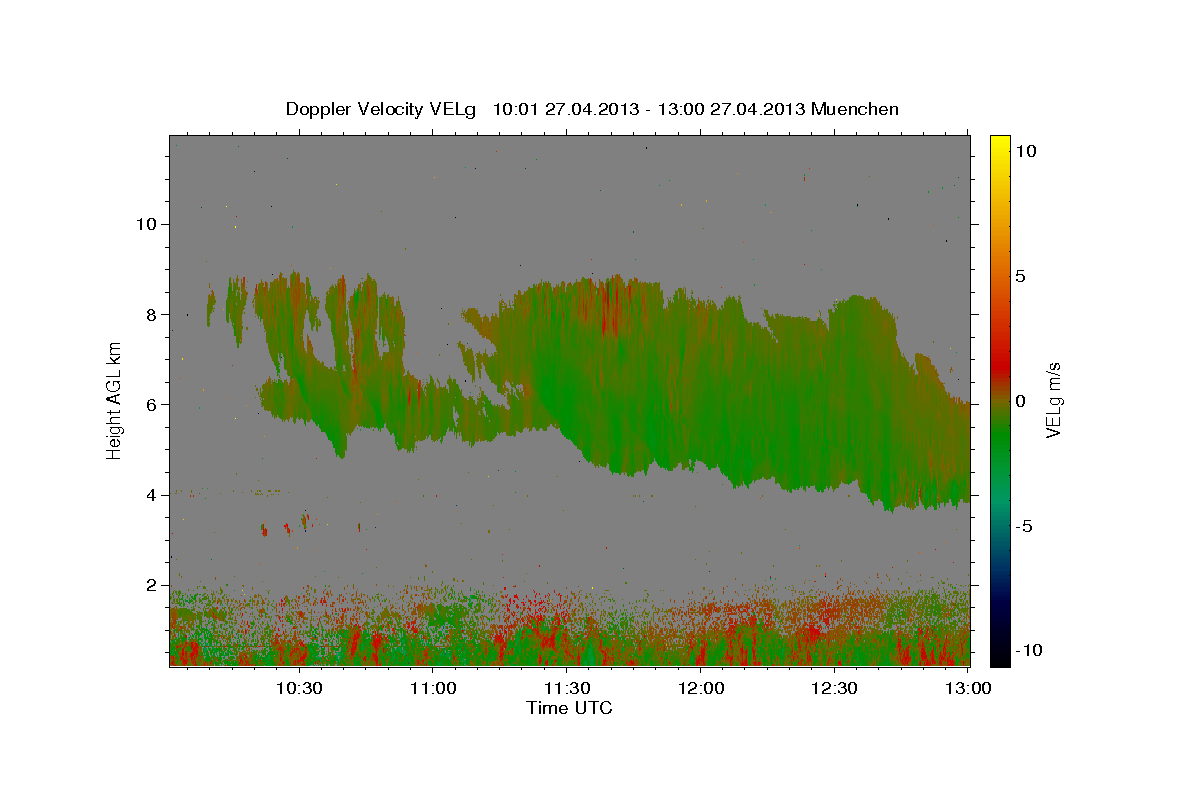This screenshot has width=1200, height=800.
Task: Click the '12:30' time axis label
Action: pos(835,688)
